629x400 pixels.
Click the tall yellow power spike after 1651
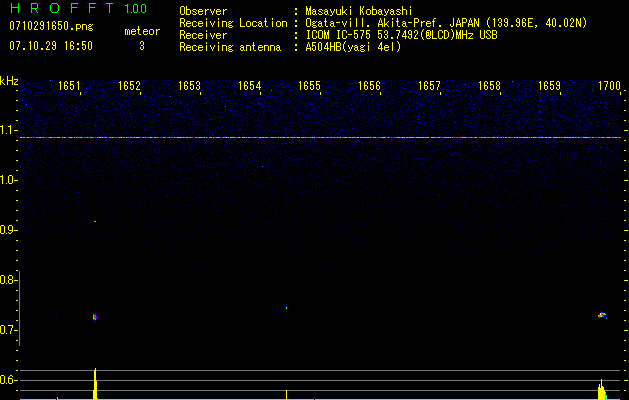tap(95, 383)
